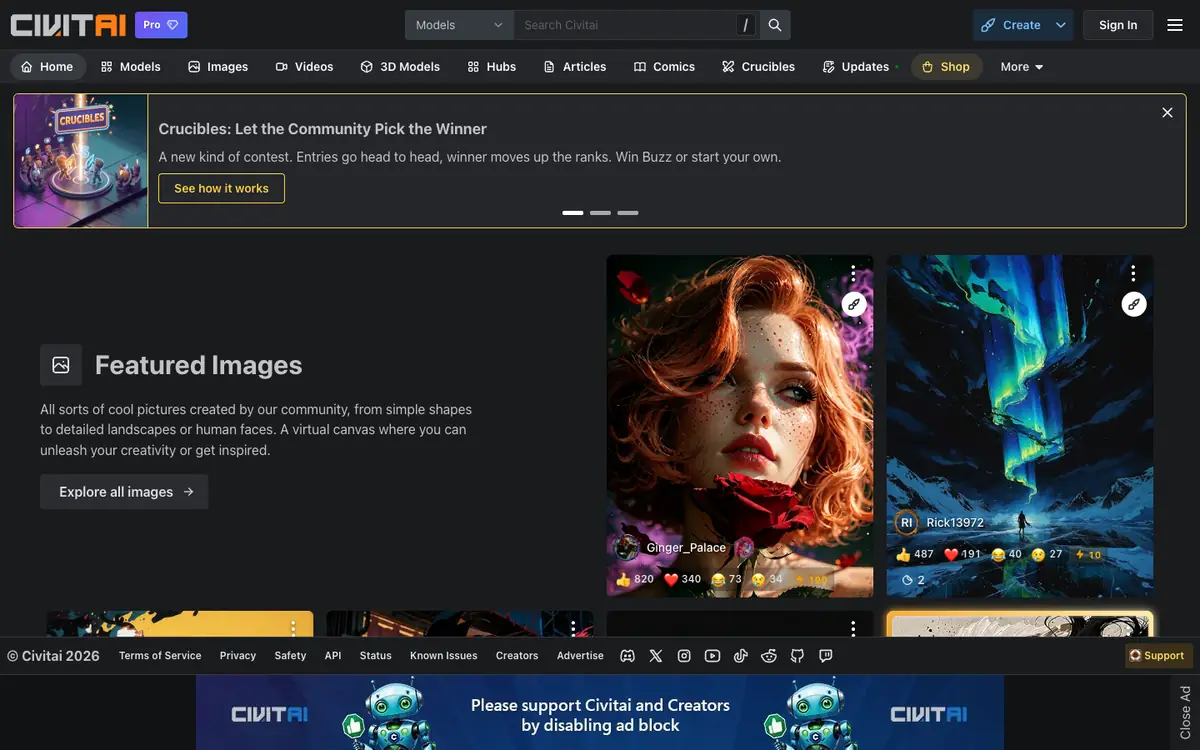Open the GitHub footer icon
Screen dimensions: 1200x750
coord(797,656)
